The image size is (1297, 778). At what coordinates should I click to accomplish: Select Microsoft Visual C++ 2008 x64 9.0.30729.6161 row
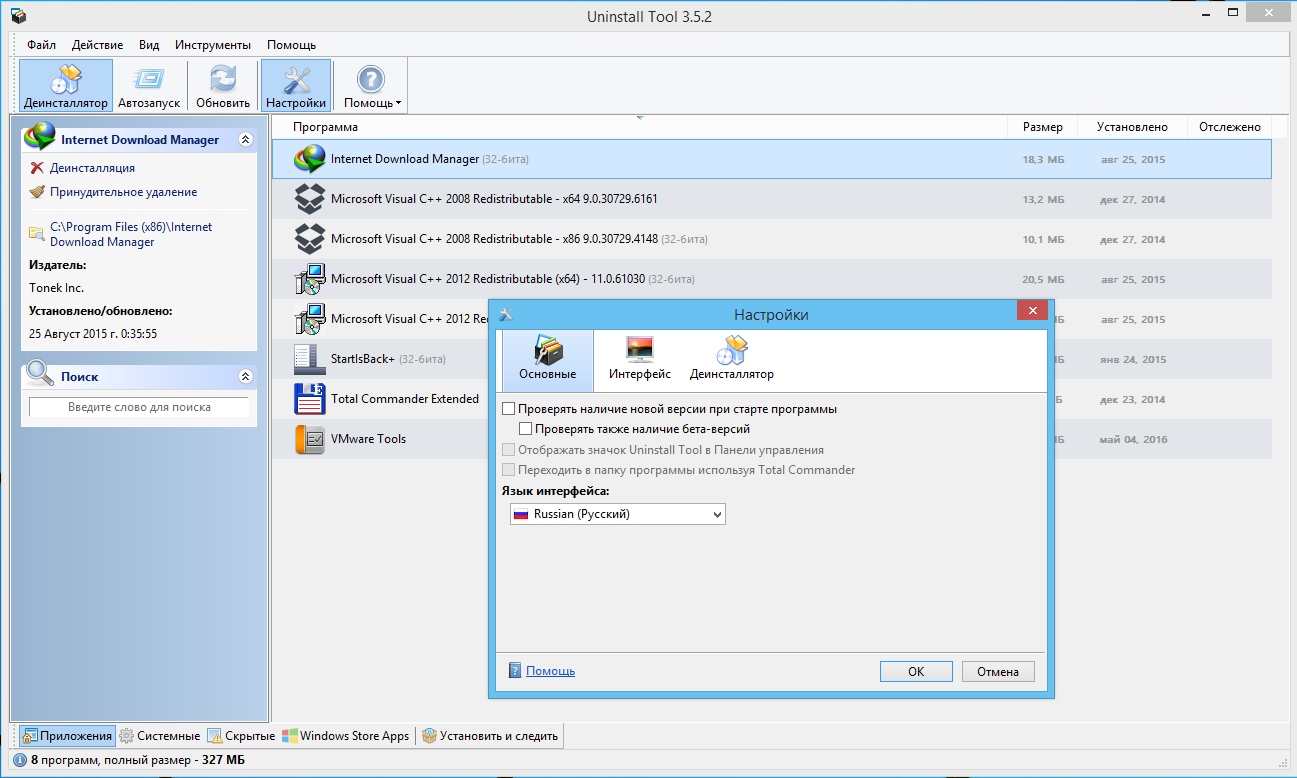[x=772, y=199]
